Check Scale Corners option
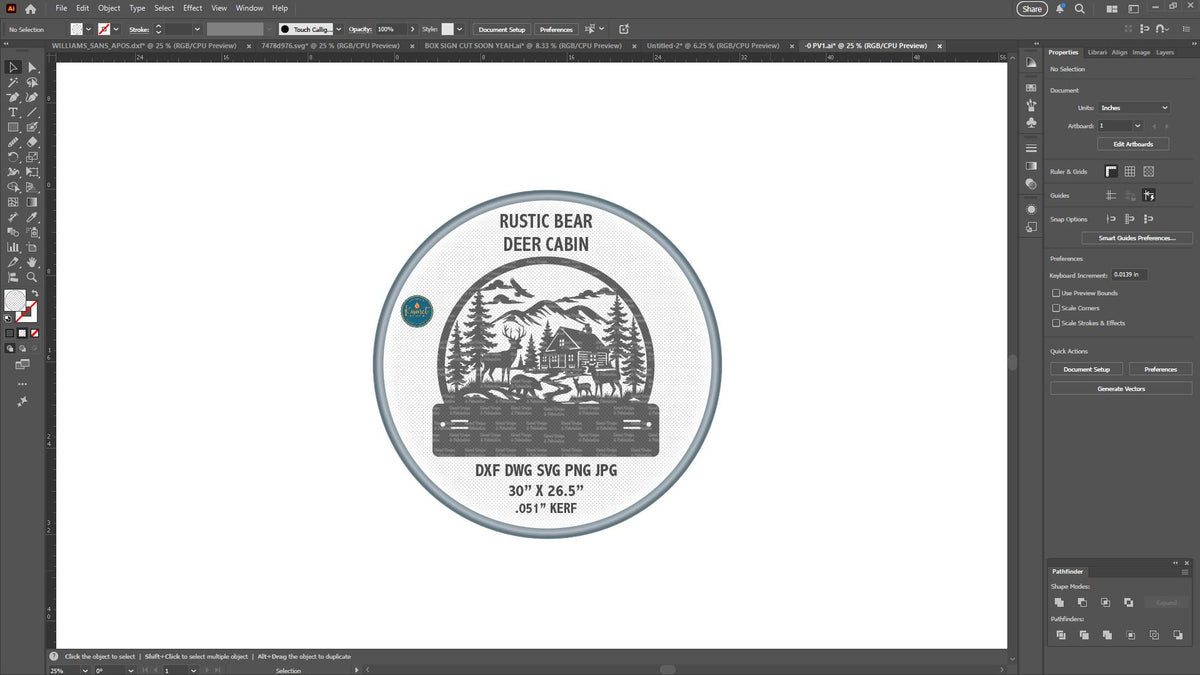Image resolution: width=1200 pixels, height=675 pixels. tap(1056, 308)
